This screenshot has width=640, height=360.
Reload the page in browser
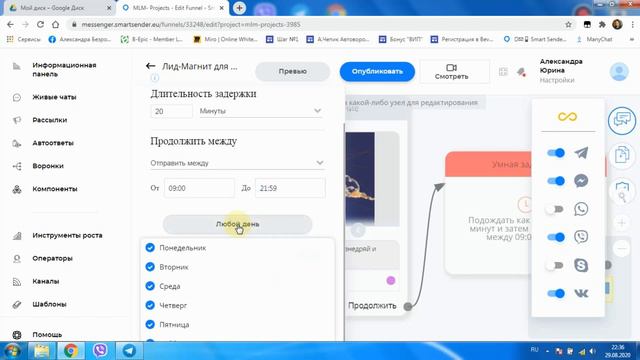coord(40,24)
